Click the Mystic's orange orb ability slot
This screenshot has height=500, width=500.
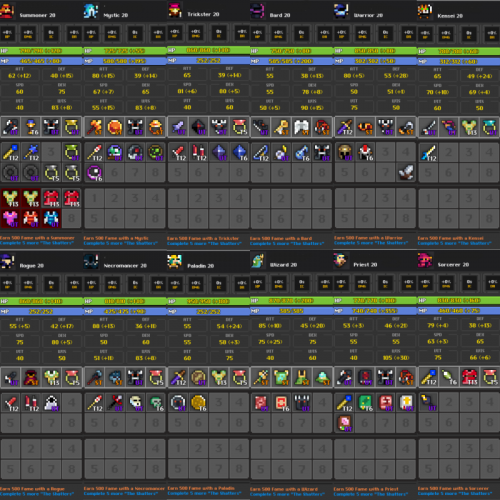pyautogui.click(x=115, y=127)
